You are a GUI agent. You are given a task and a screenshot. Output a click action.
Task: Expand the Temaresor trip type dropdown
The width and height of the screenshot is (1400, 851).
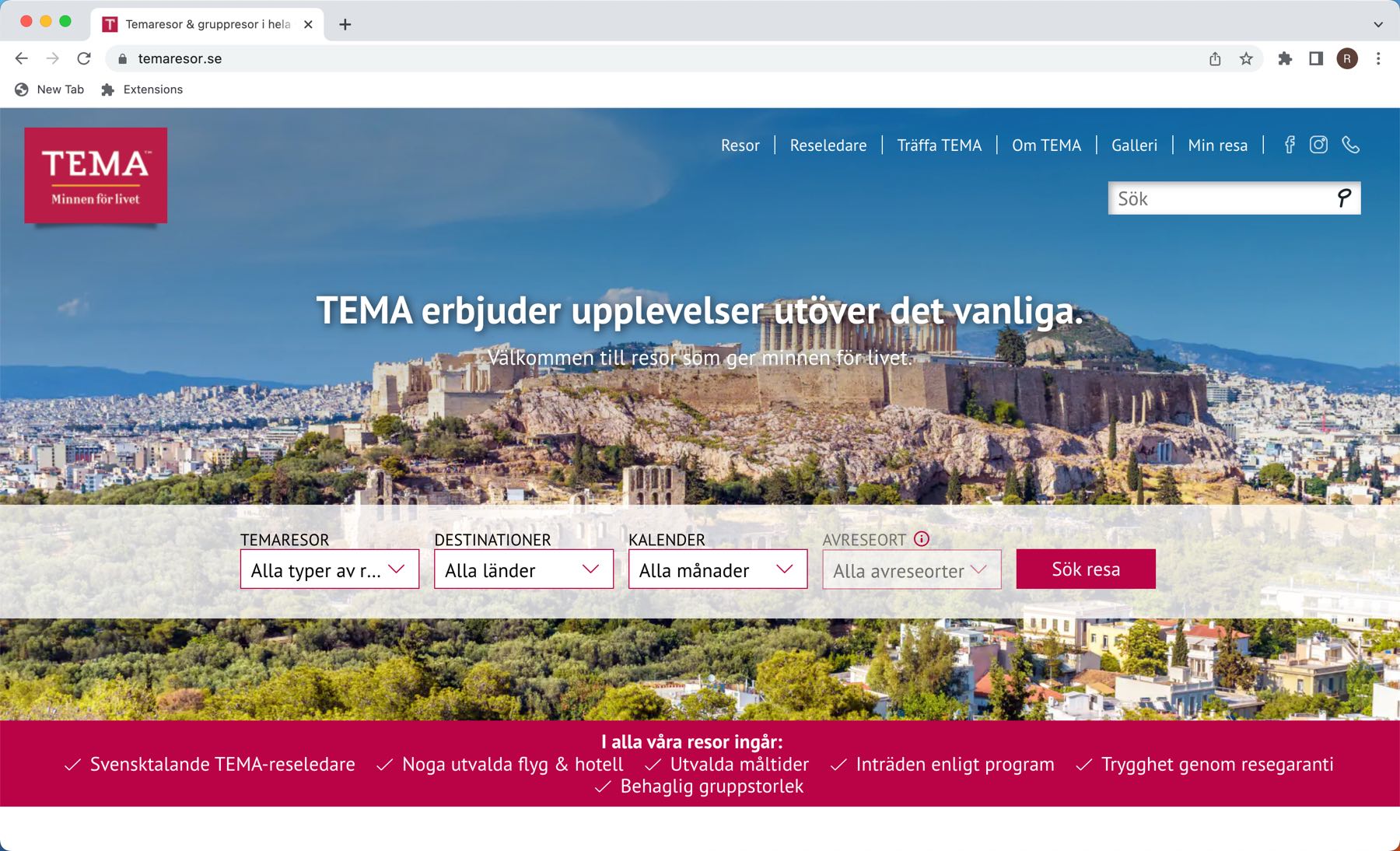coord(330,569)
